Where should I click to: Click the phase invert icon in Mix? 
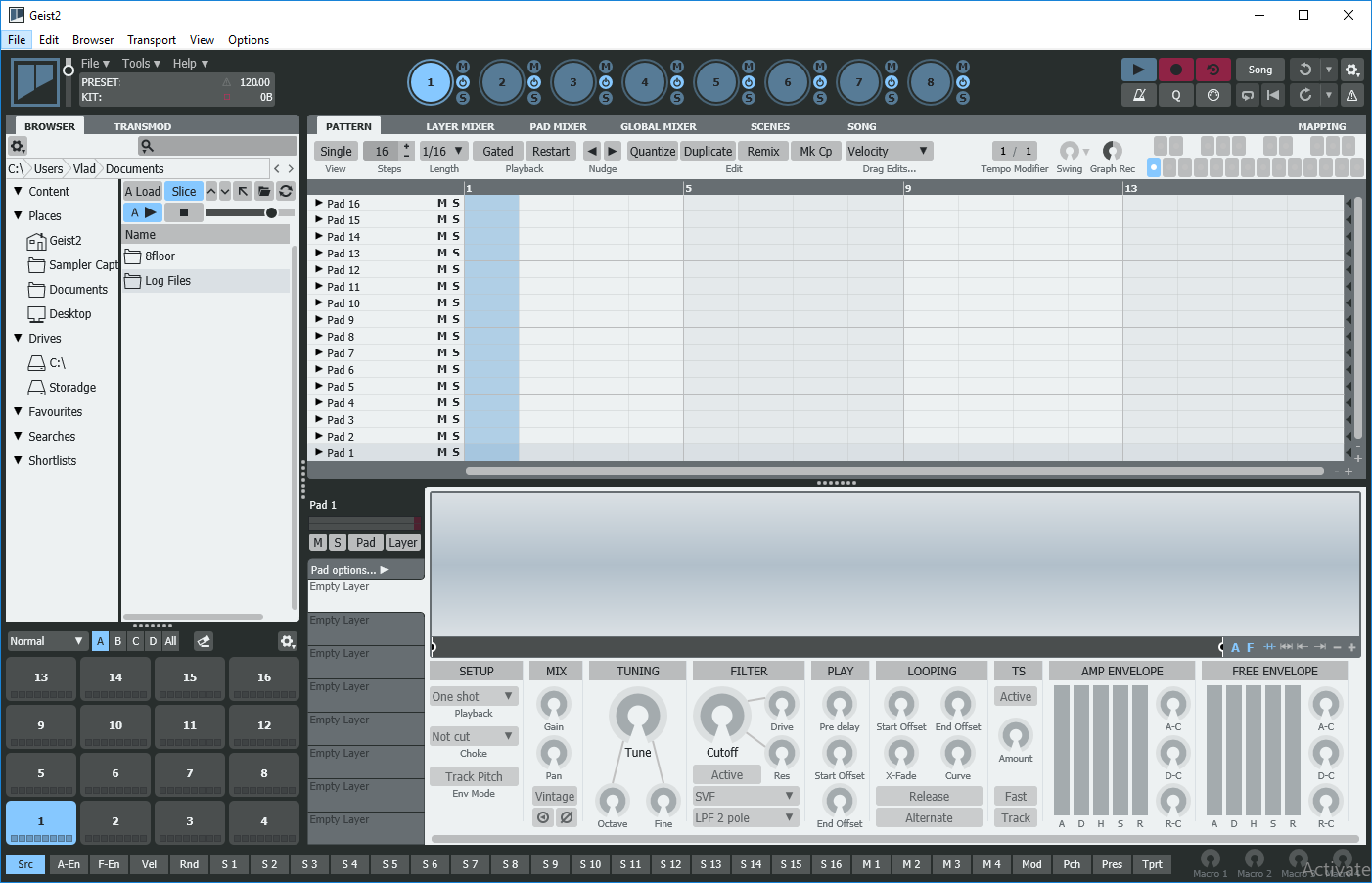(x=567, y=817)
